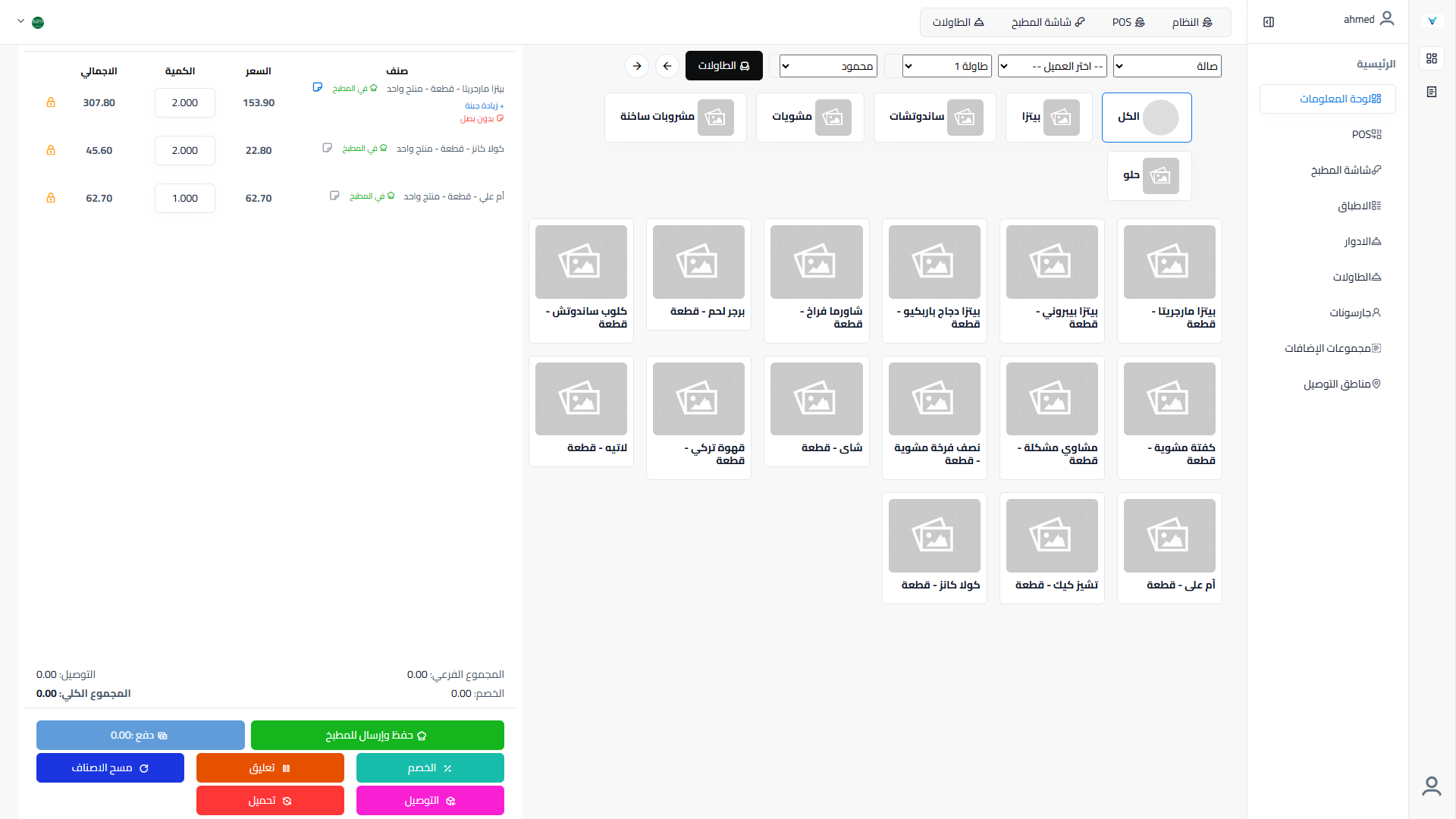Screen dimensions: 1456x819
Task: Open the اختر العميل customer dropdown
Action: click(1053, 66)
